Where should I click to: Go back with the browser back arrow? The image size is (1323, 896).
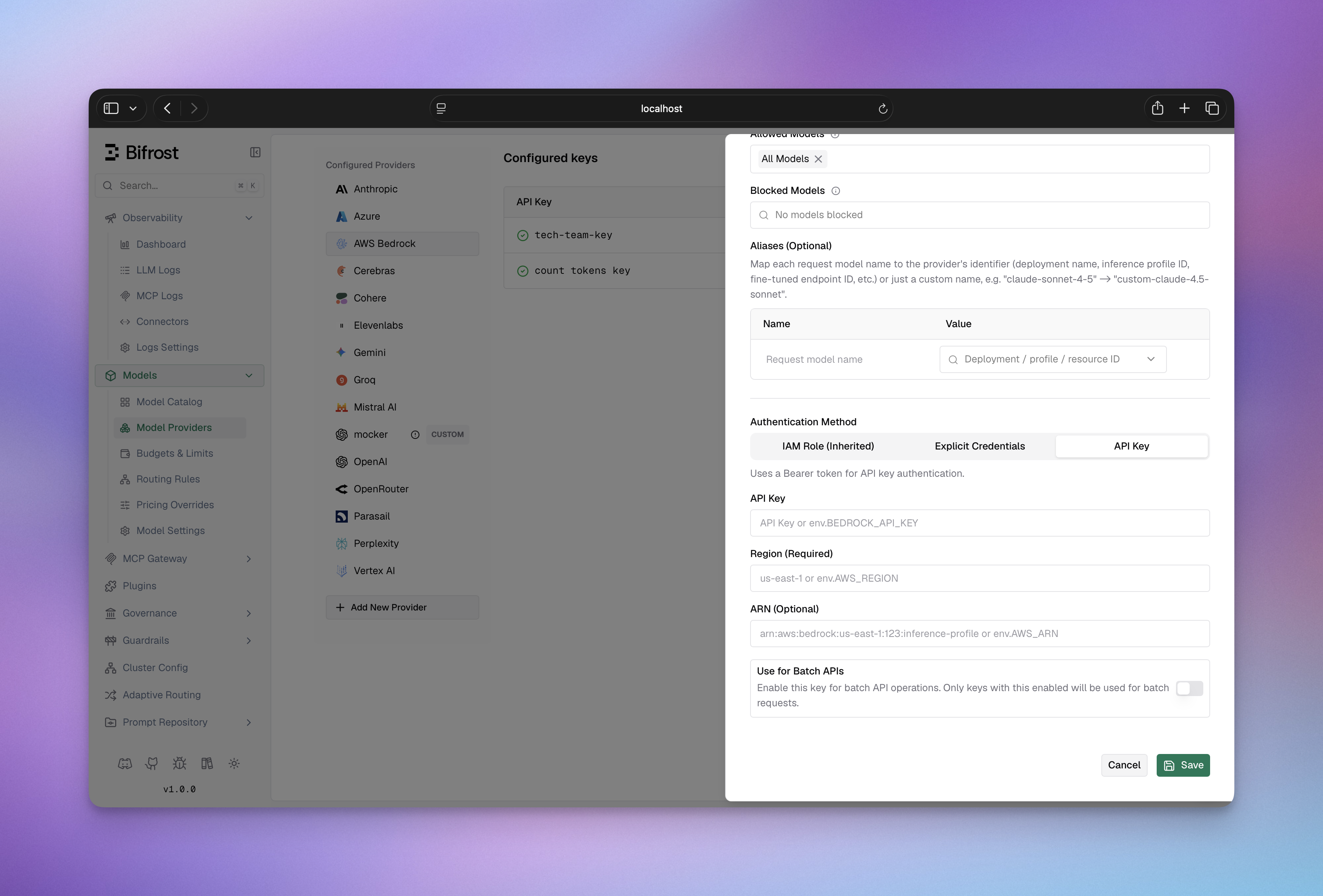[x=167, y=108]
